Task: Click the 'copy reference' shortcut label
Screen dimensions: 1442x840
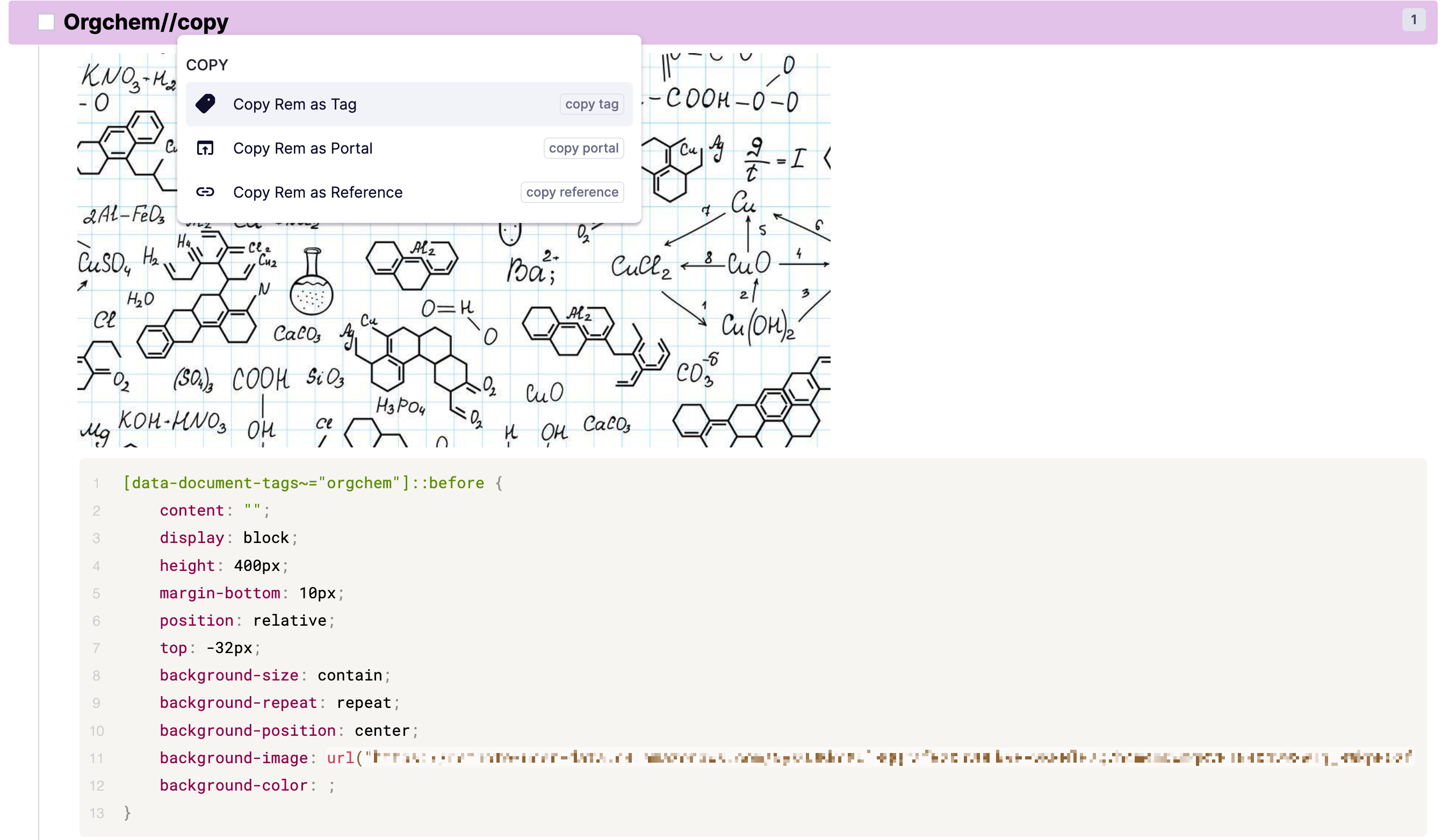Action: [572, 192]
